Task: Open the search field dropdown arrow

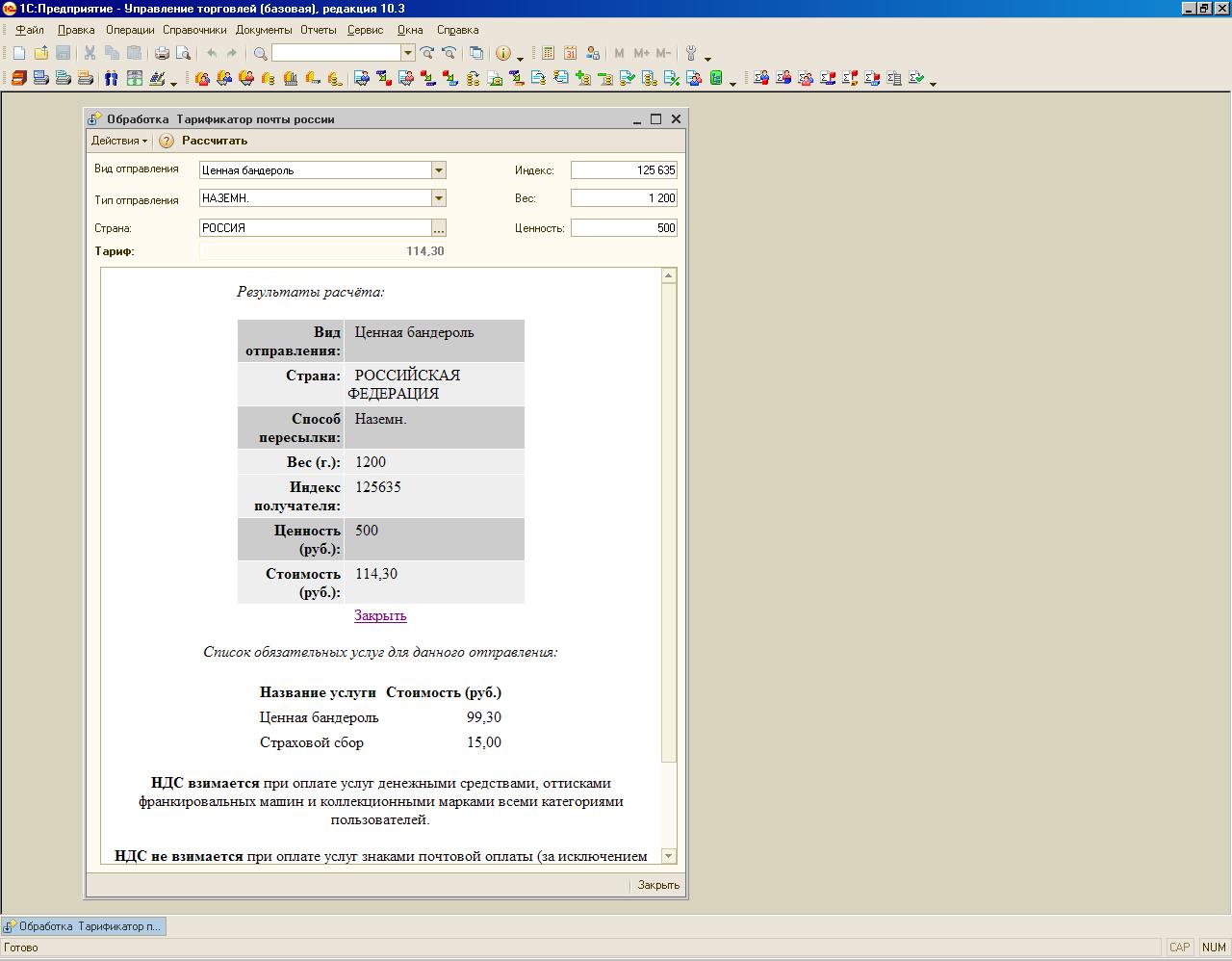Action: coord(408,54)
